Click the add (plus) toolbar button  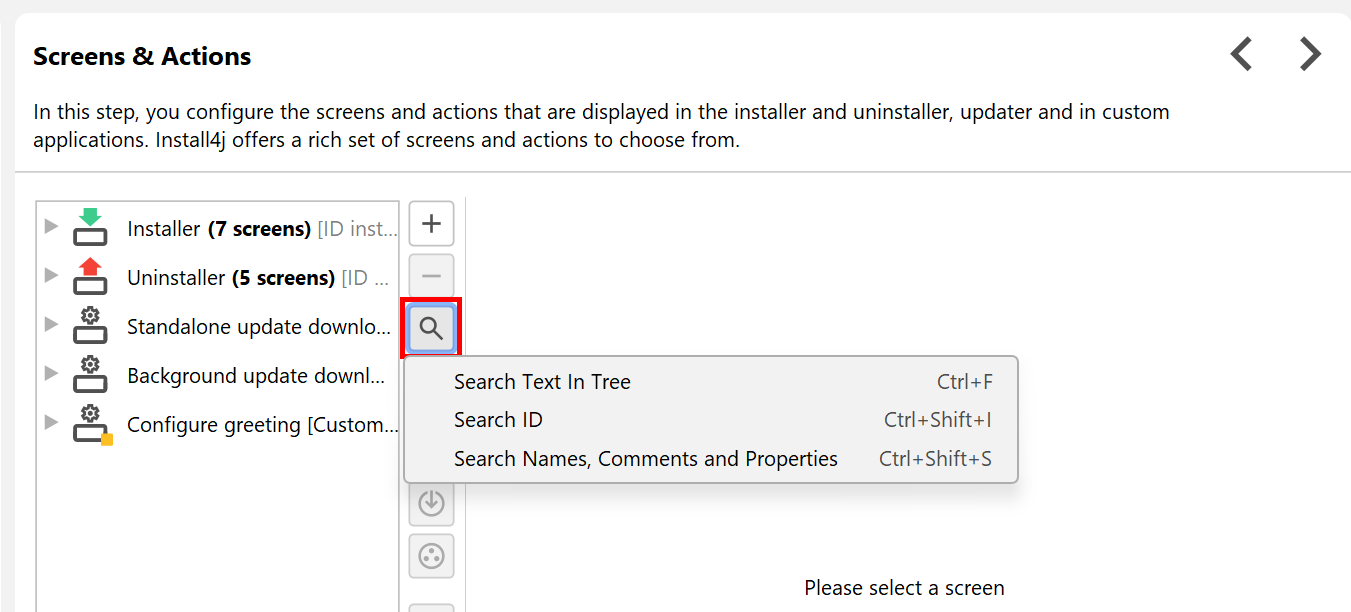coord(431,224)
